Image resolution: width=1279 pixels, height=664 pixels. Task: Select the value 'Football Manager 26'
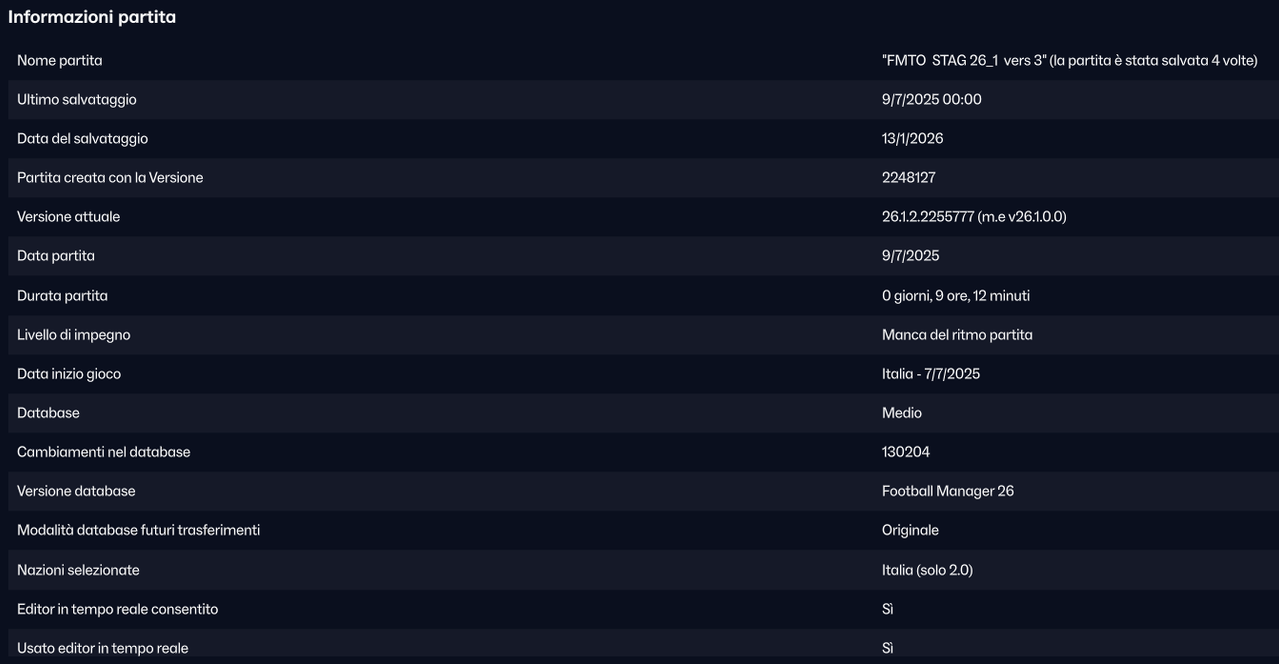tap(948, 491)
